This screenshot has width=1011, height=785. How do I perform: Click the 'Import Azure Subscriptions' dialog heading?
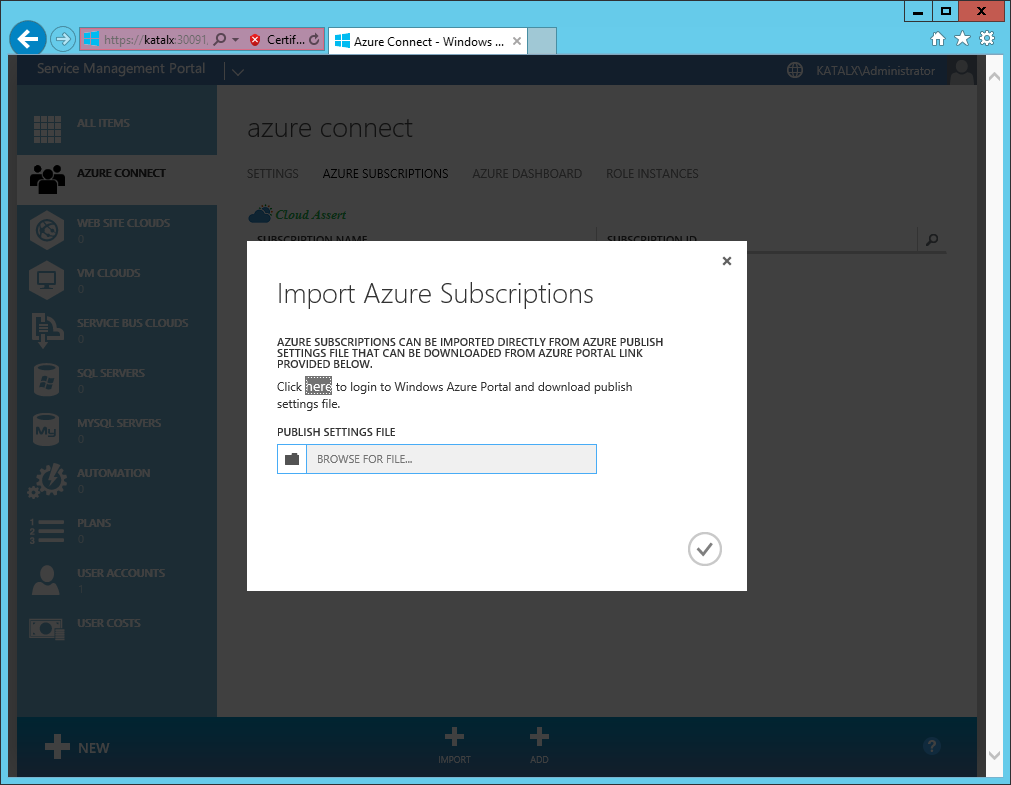435,293
